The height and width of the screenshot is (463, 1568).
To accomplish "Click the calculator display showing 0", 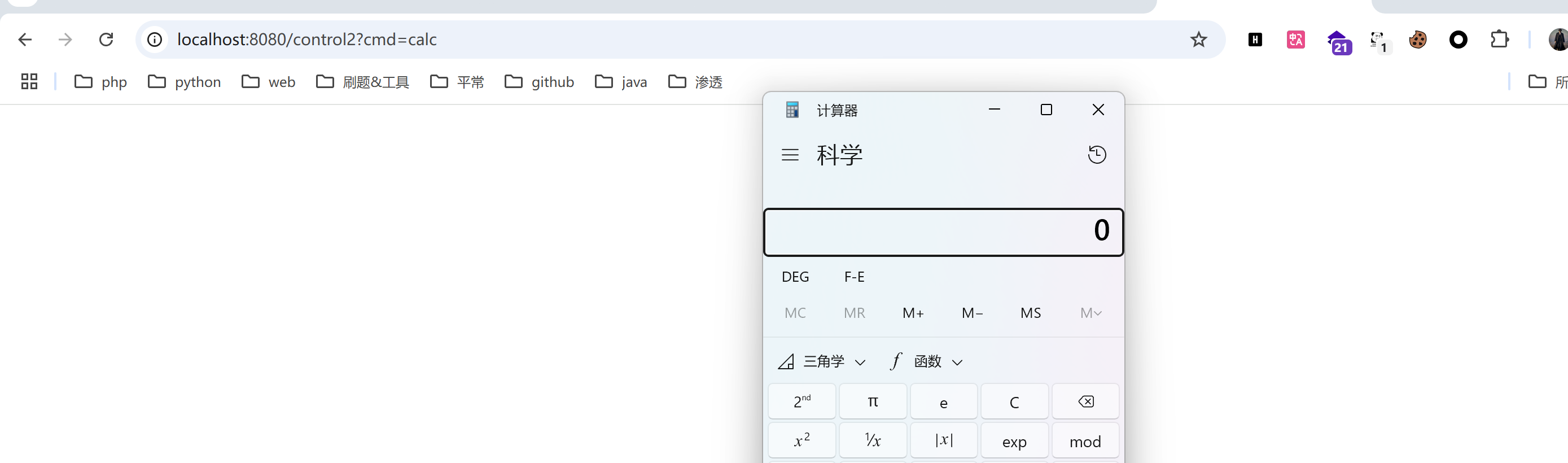I will (943, 232).
